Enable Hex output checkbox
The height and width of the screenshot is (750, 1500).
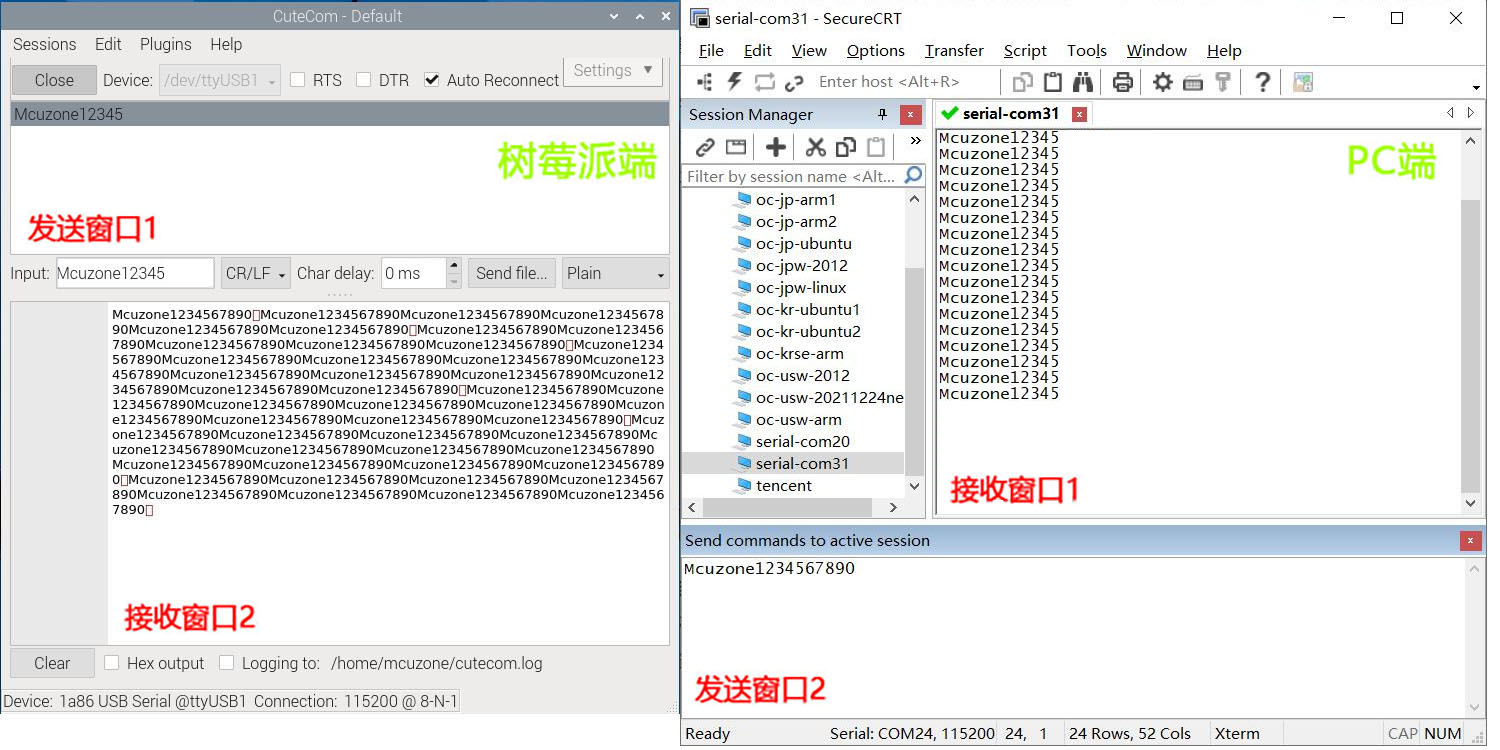[112, 663]
